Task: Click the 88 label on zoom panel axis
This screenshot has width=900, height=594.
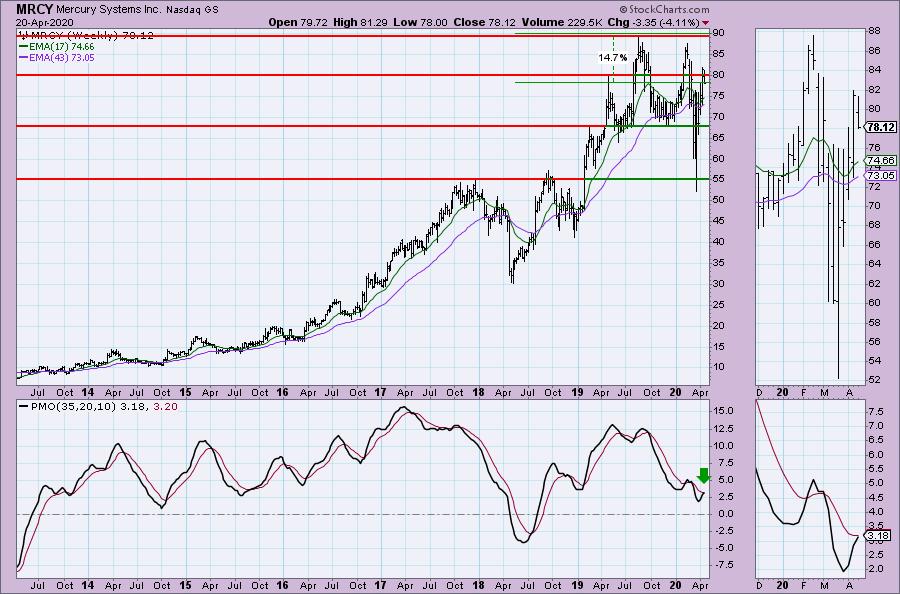Action: [x=874, y=31]
